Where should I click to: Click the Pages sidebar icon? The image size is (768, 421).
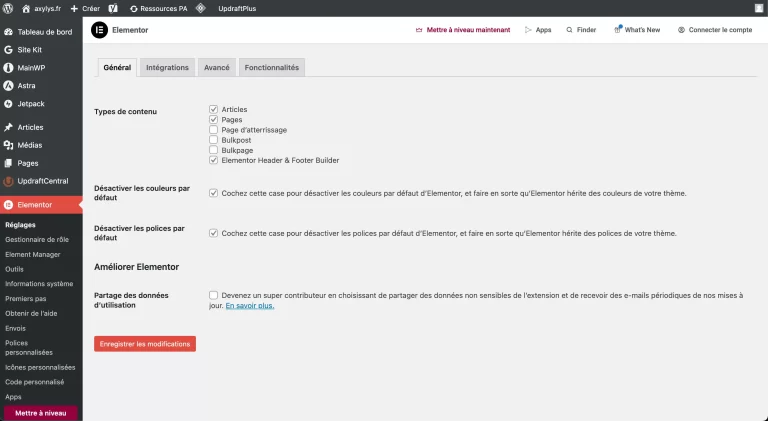8,163
